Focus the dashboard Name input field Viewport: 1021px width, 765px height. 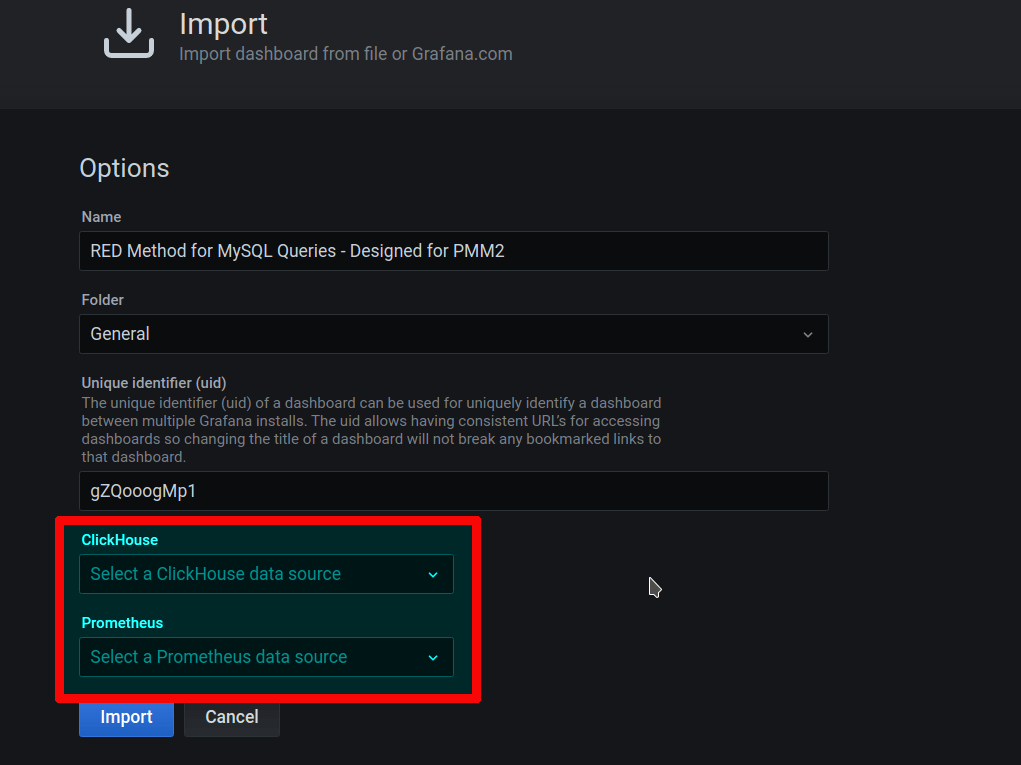pyautogui.click(x=453, y=251)
